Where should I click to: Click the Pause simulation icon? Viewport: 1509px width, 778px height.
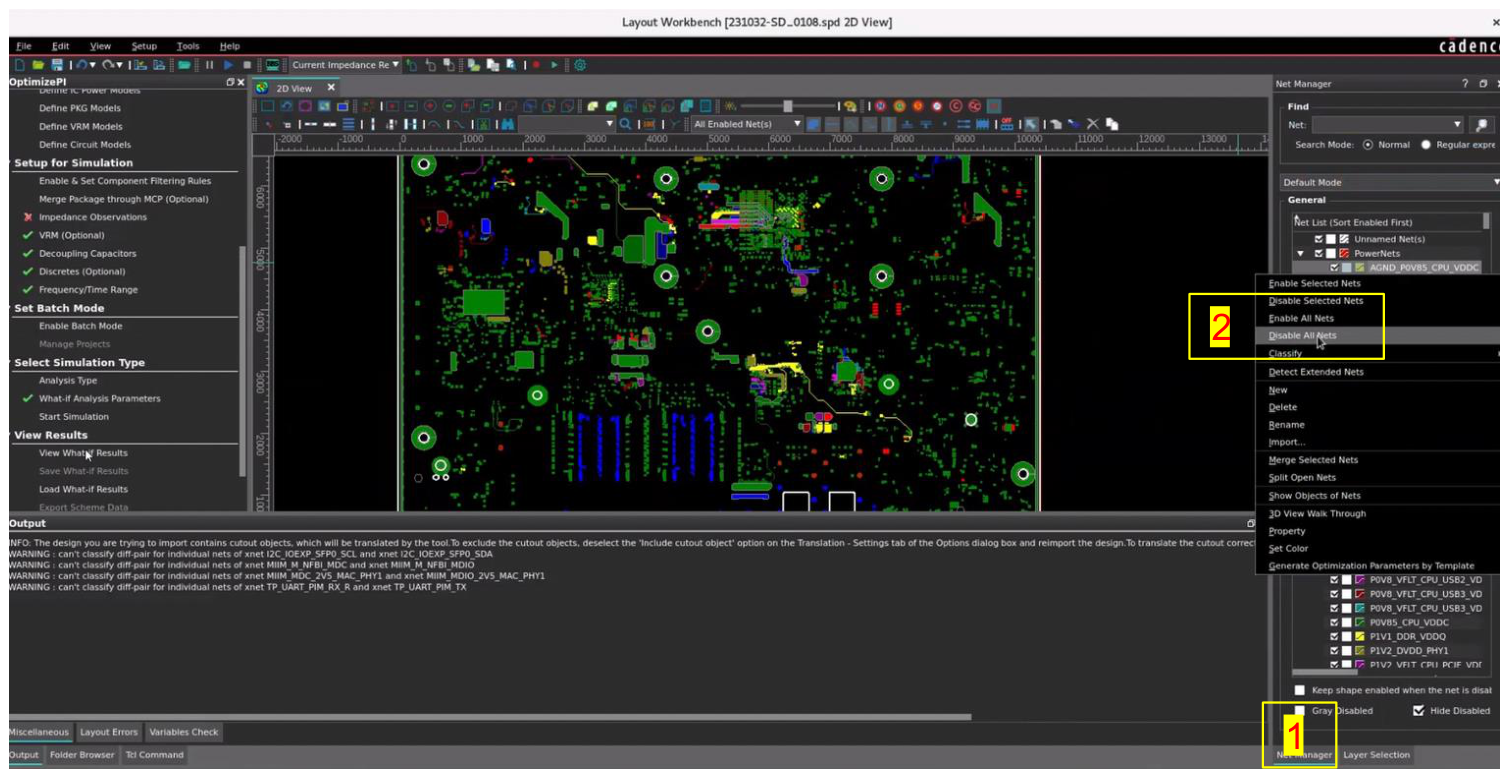[210, 65]
